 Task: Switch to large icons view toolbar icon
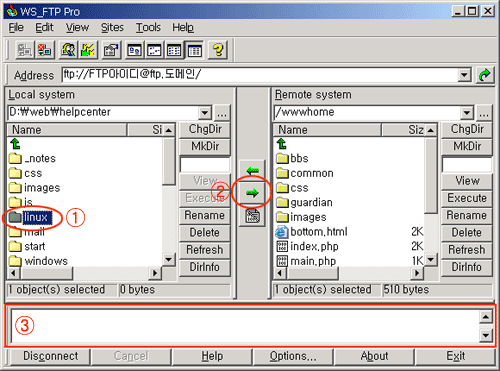pos(134,51)
